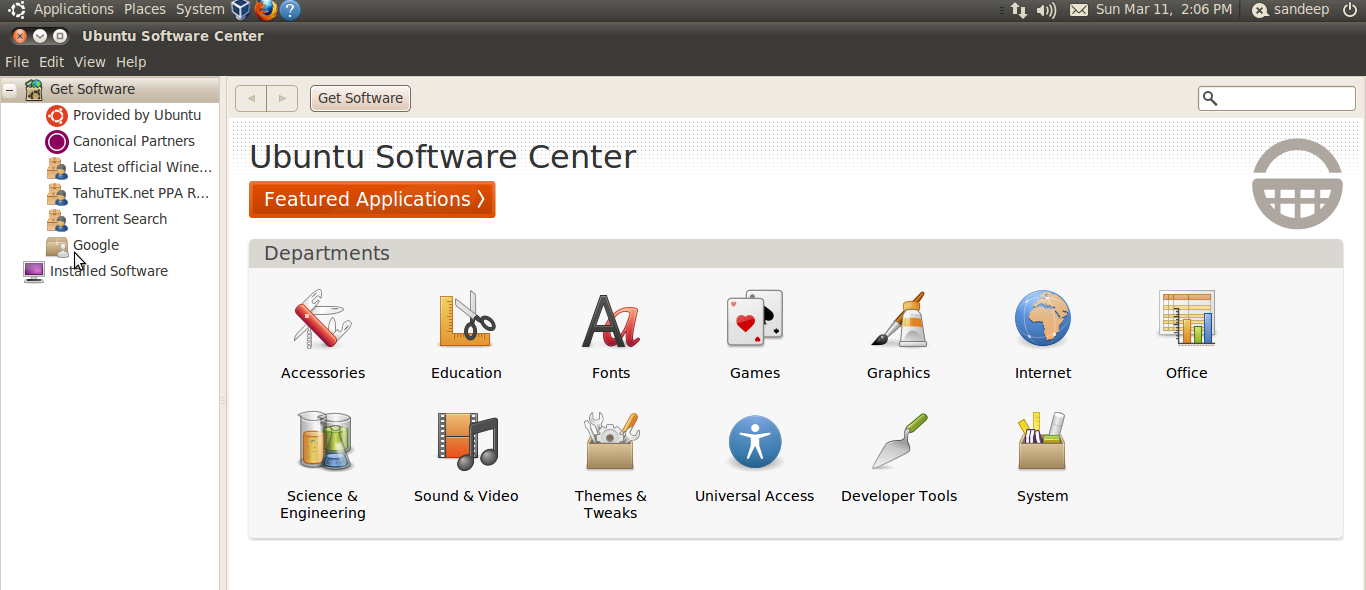Open the Applications menu
Screen dimensions: 1366x590
pyautogui.click(x=74, y=9)
